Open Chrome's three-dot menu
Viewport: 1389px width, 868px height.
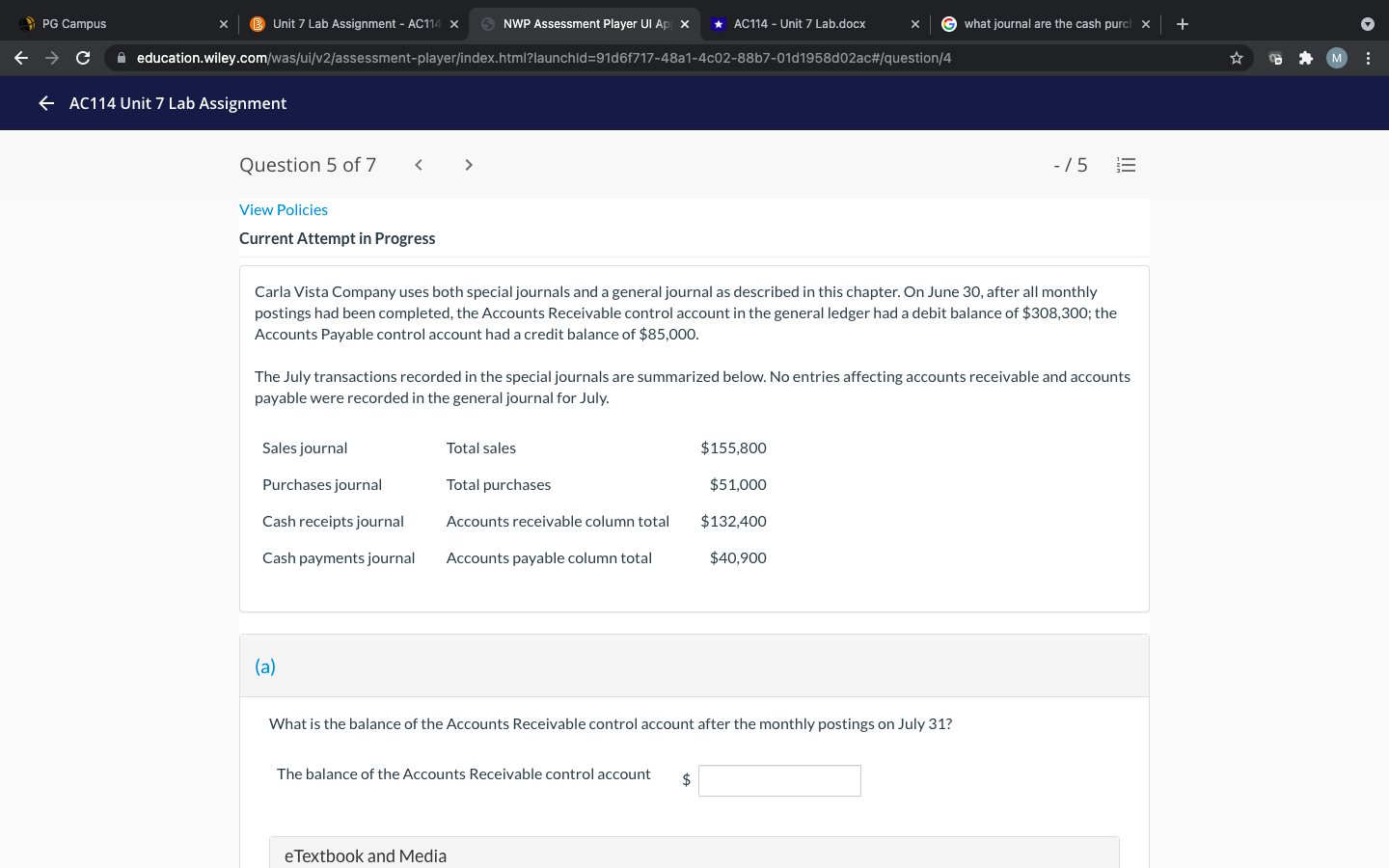point(1369,58)
